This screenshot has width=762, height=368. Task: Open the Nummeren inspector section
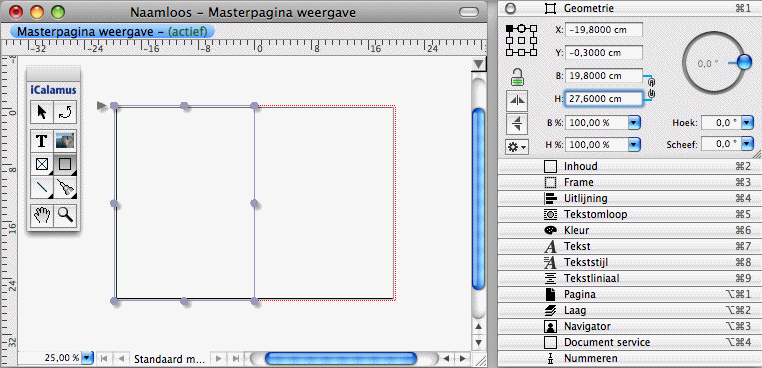tap(630, 358)
